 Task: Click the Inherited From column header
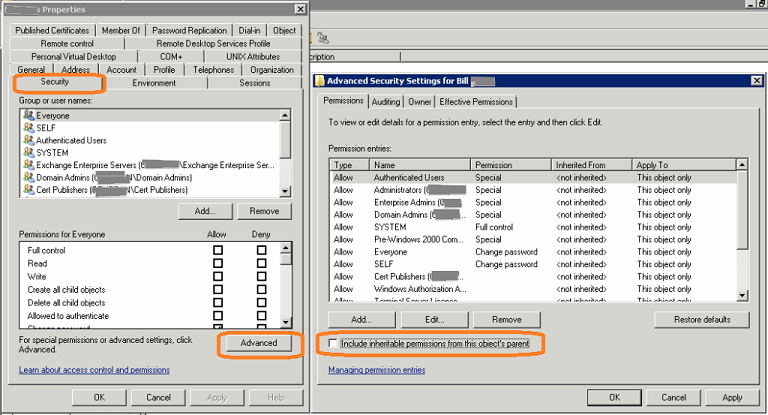coord(591,165)
